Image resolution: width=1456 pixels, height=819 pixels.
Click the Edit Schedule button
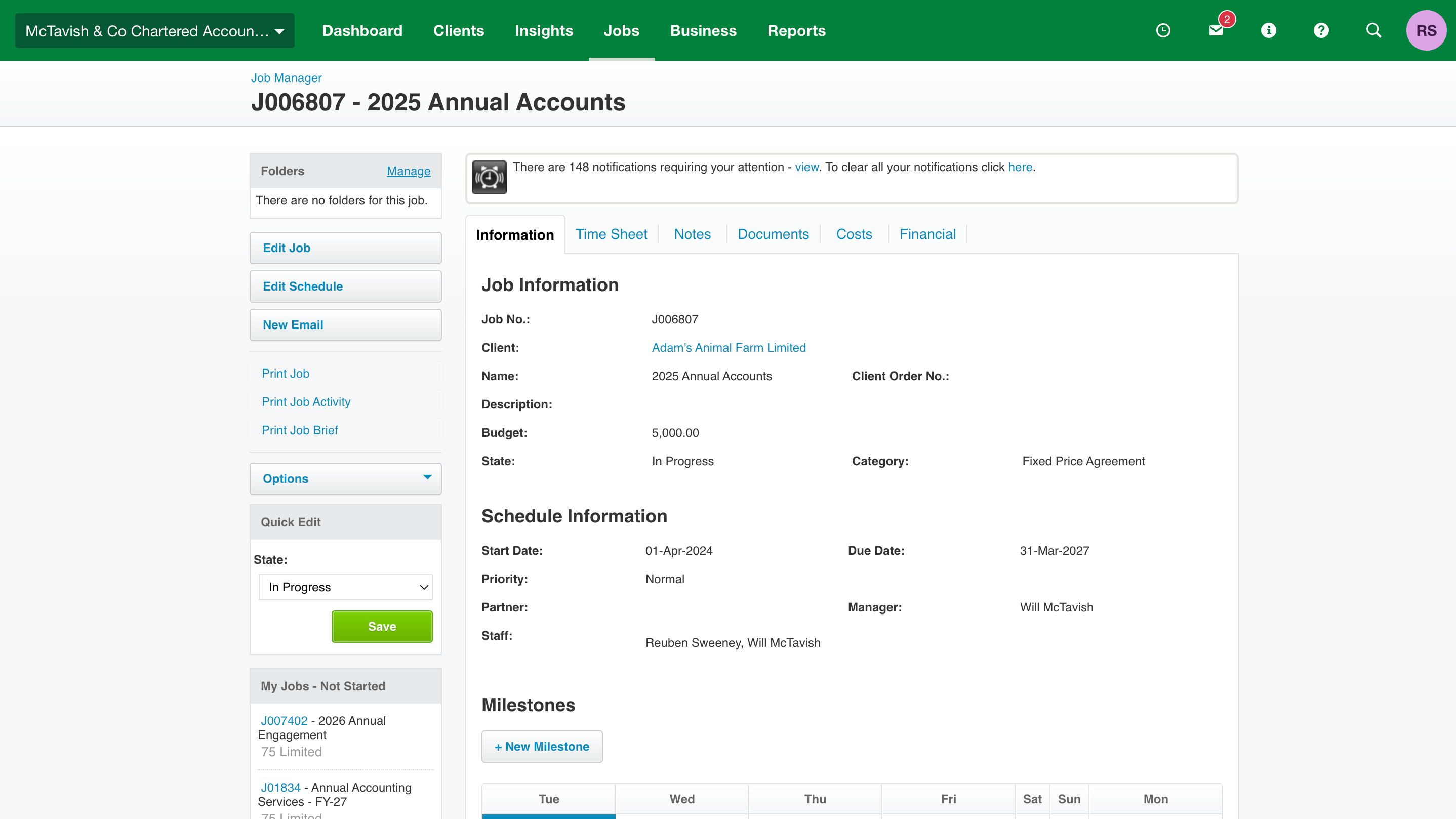[345, 286]
